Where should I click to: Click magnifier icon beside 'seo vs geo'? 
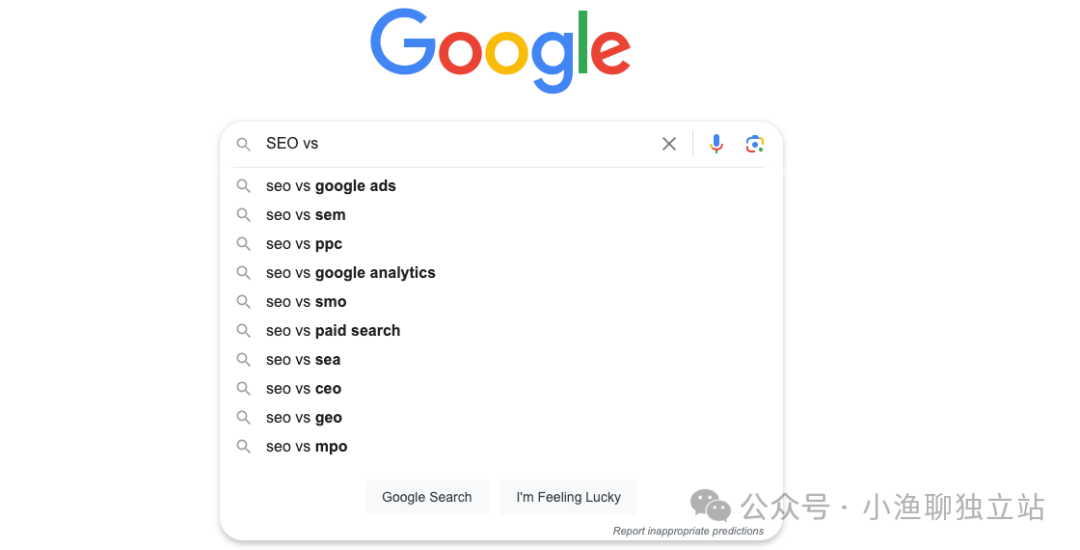pos(243,417)
